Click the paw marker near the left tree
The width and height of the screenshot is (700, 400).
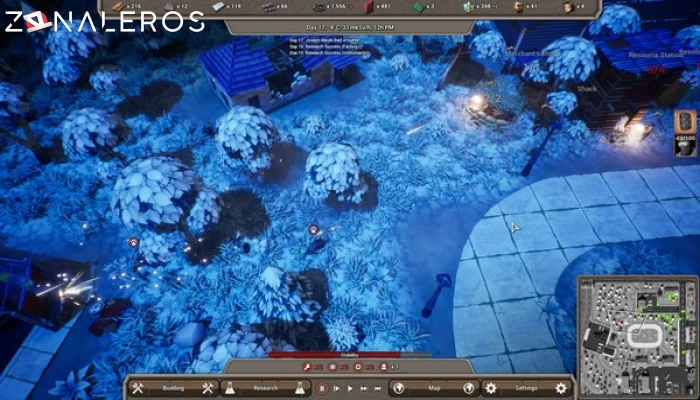(133, 242)
